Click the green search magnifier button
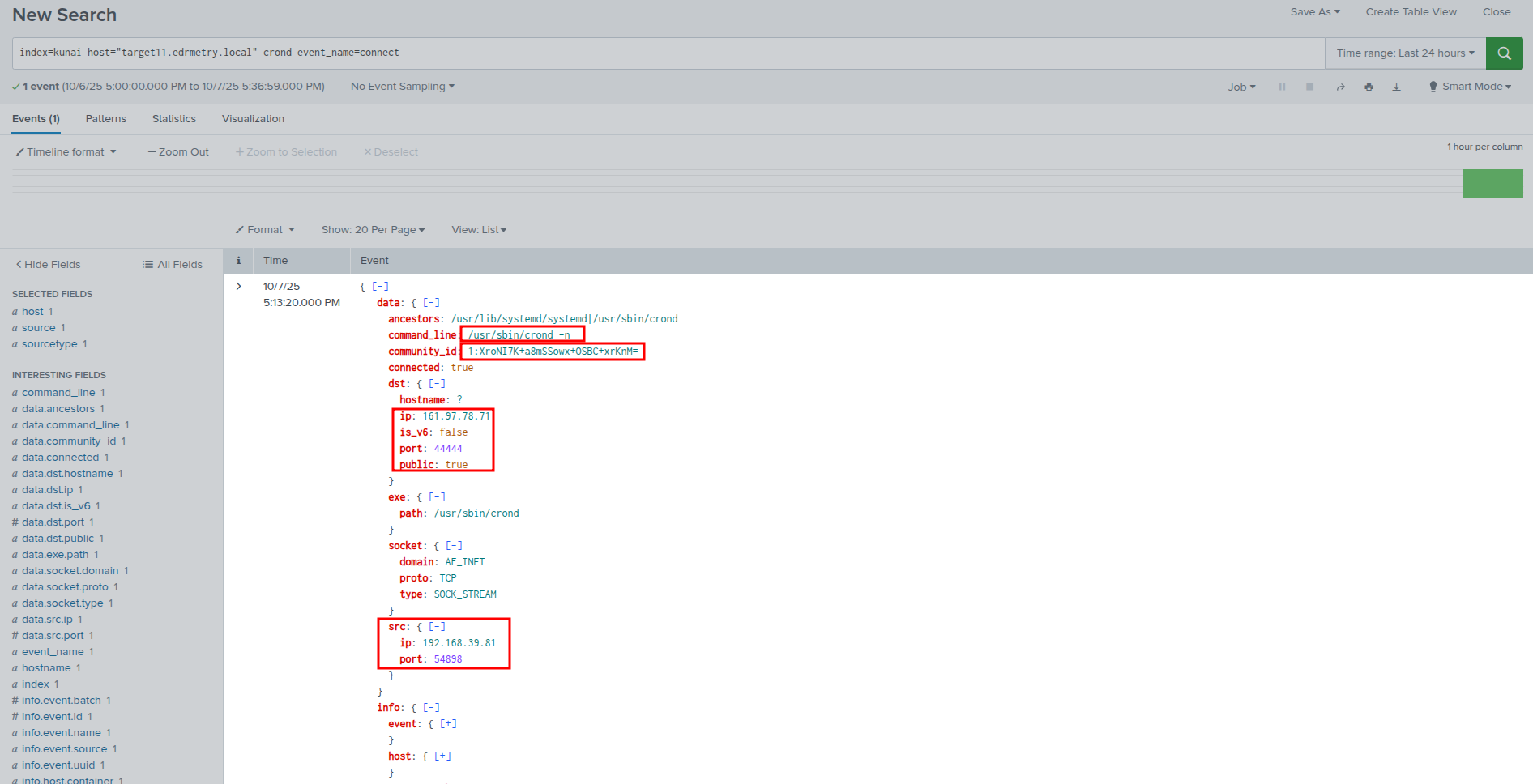1533x784 pixels. coord(1504,53)
